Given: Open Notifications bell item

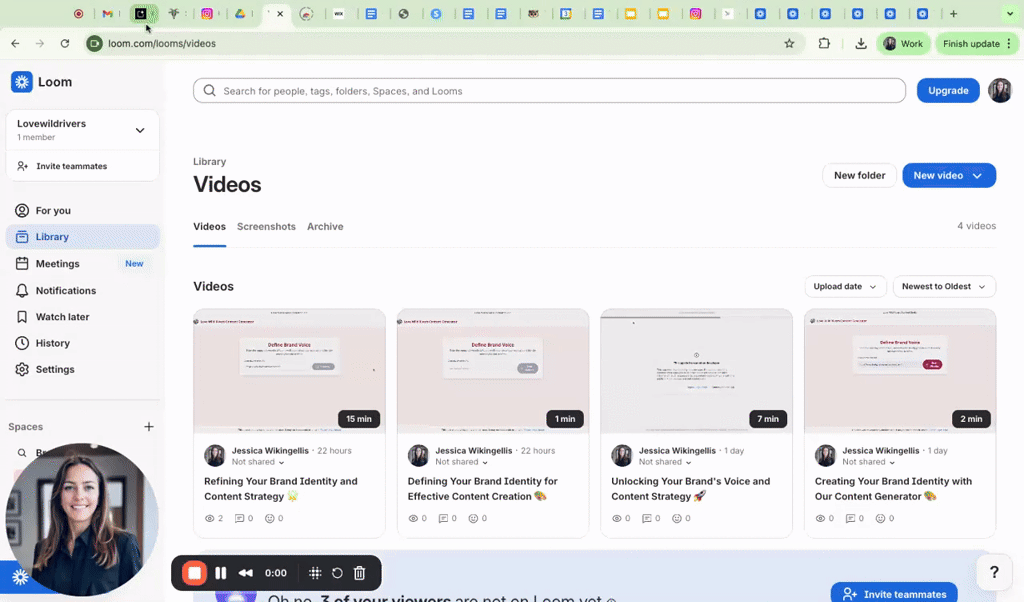Looking at the screenshot, I should [82, 290].
